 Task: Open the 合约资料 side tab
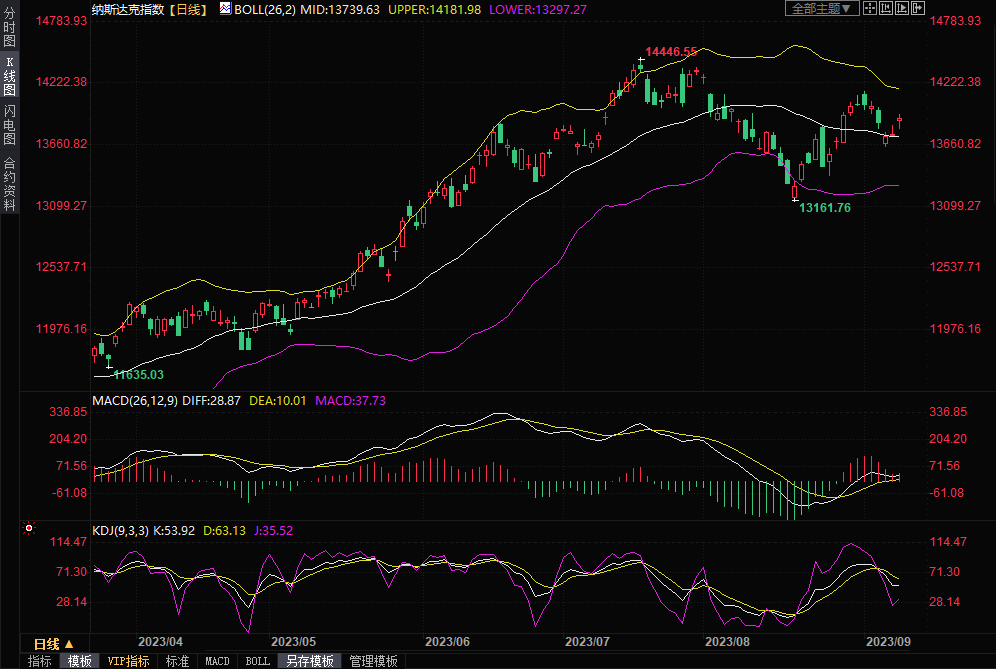[9, 183]
